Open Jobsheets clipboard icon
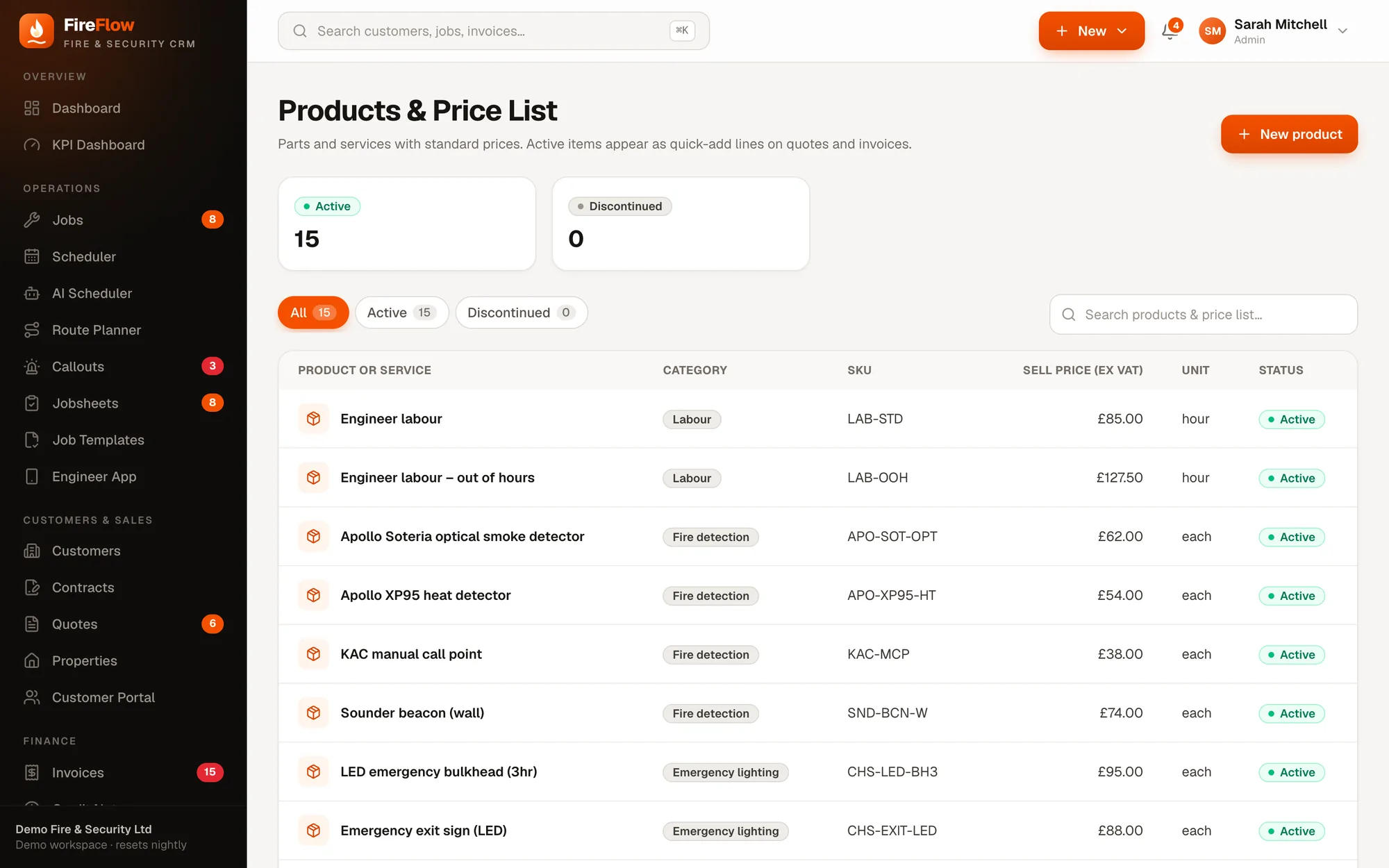 click(32, 403)
